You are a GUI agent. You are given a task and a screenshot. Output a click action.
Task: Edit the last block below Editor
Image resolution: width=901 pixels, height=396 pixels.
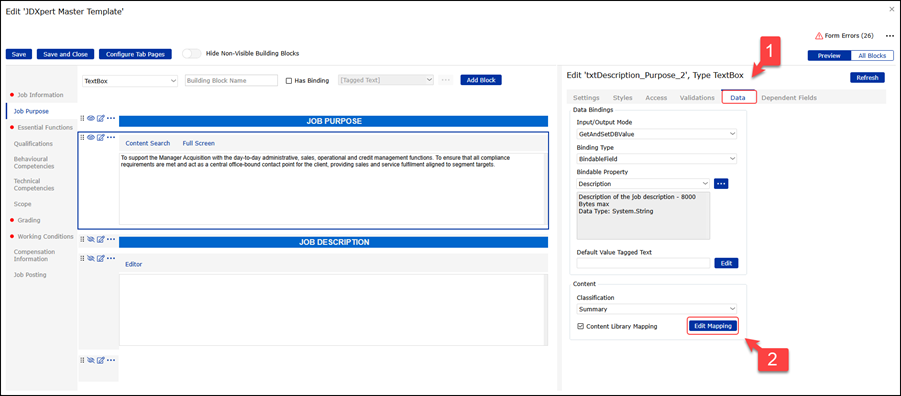[101, 360]
